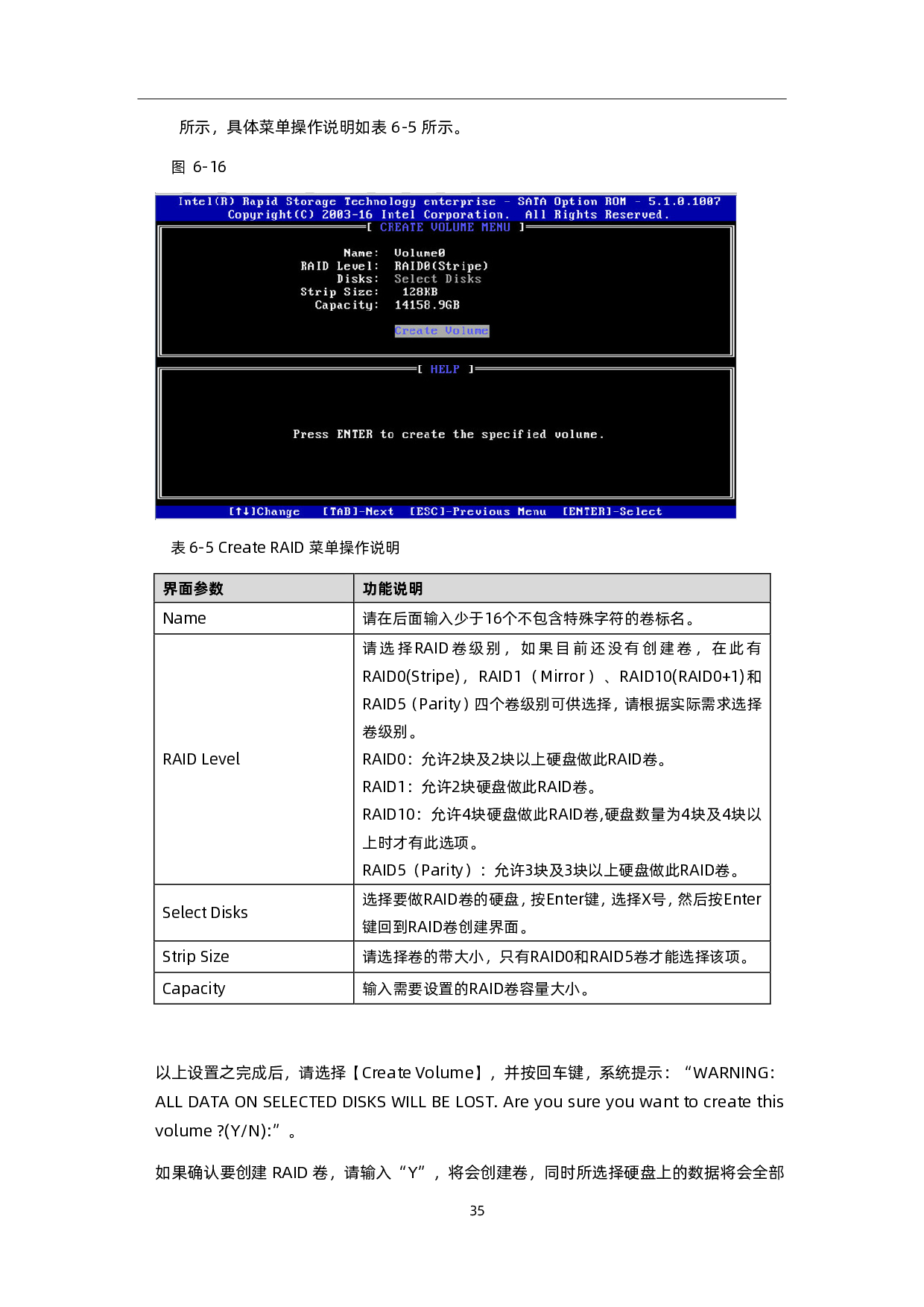Click the Capacity: label
This screenshot has width=924, height=1307.
point(346,305)
